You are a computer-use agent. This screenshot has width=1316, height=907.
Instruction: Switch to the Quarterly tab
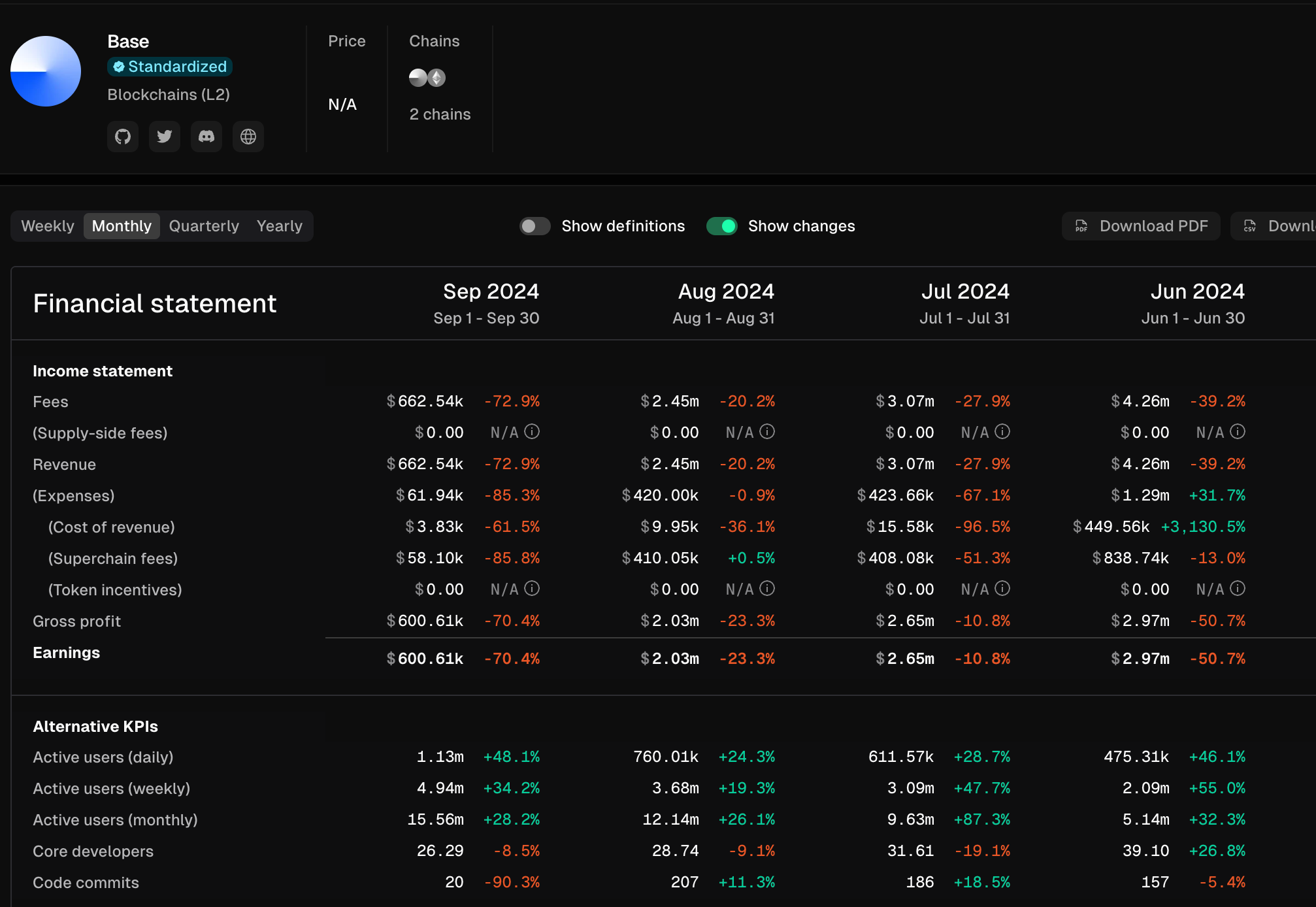pyautogui.click(x=204, y=226)
